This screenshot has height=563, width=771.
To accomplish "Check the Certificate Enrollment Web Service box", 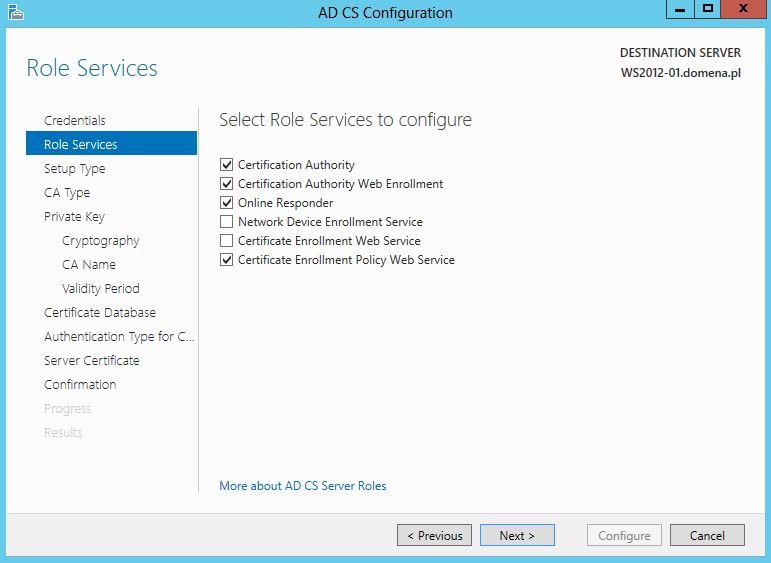I will pos(226,241).
